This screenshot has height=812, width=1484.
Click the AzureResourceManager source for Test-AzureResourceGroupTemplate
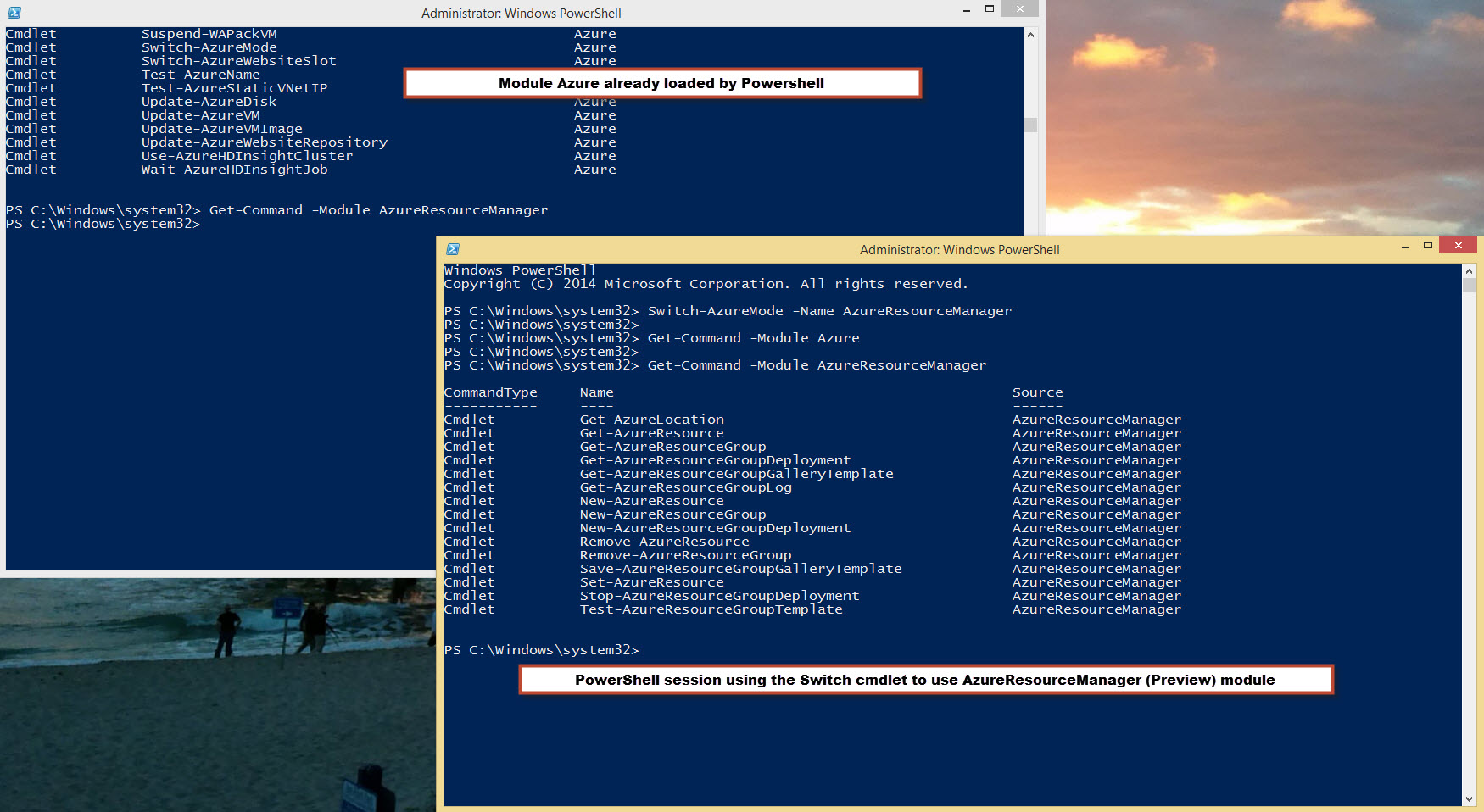pos(1097,609)
